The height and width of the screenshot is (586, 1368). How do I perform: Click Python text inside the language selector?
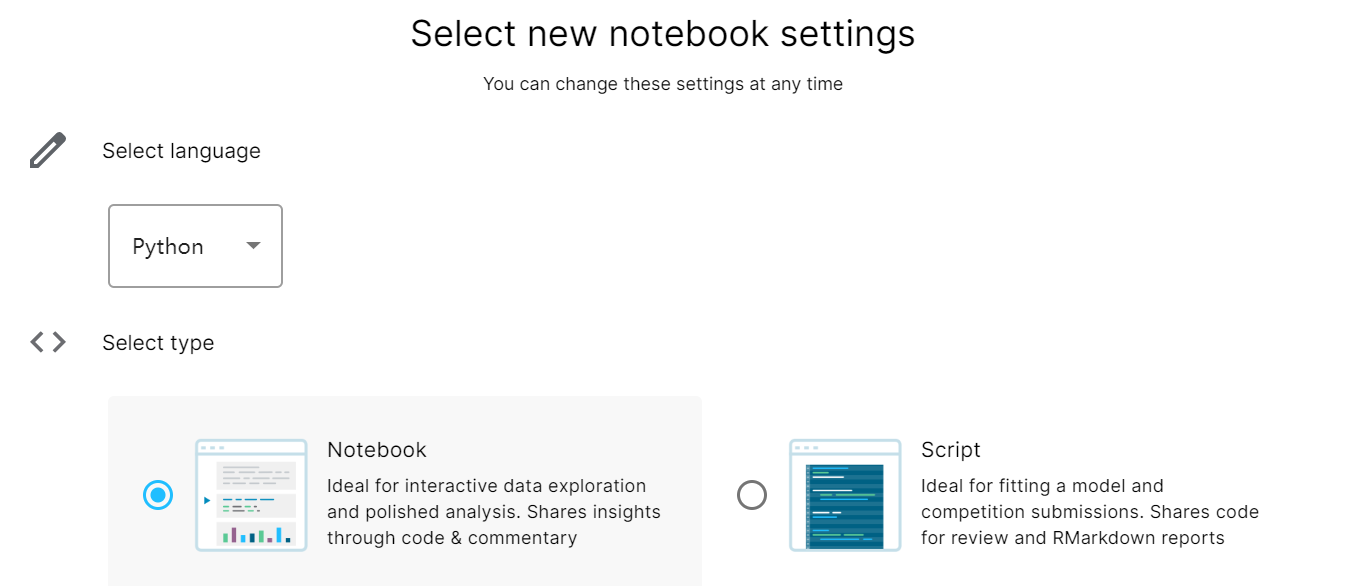pyautogui.click(x=166, y=245)
